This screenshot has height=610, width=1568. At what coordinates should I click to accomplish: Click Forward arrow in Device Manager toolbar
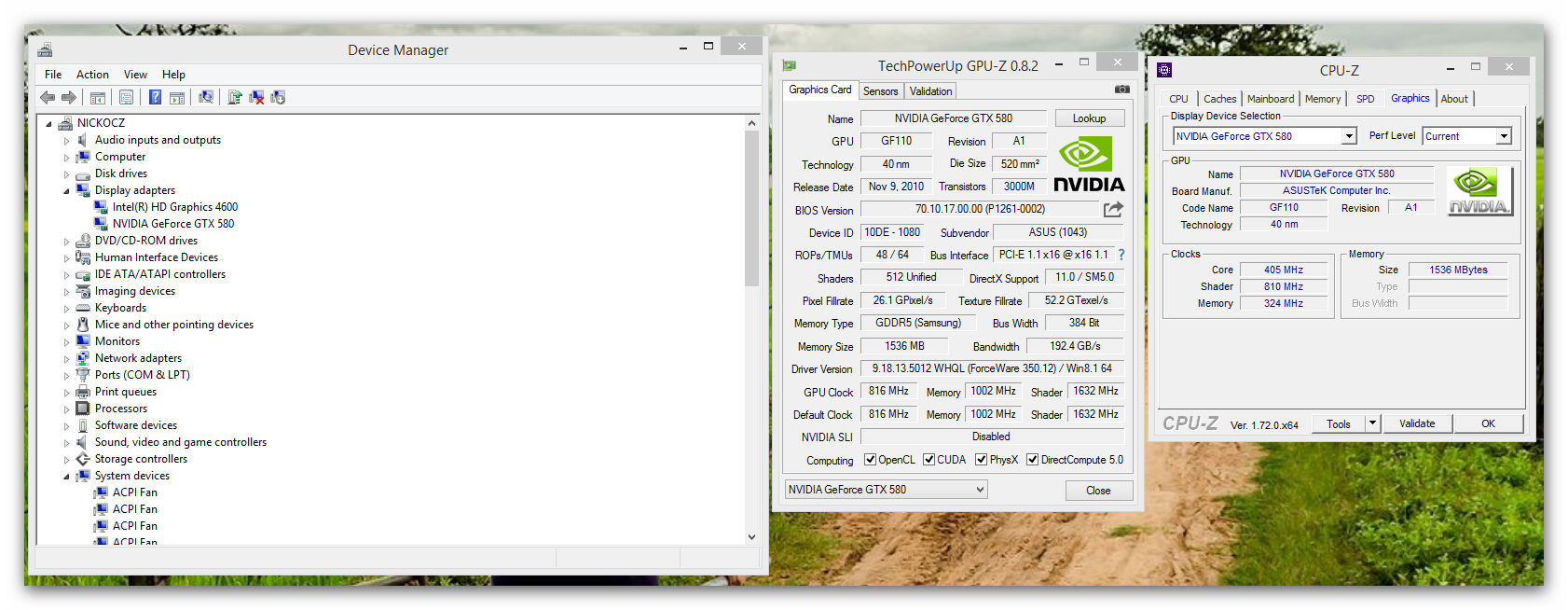pyautogui.click(x=69, y=97)
